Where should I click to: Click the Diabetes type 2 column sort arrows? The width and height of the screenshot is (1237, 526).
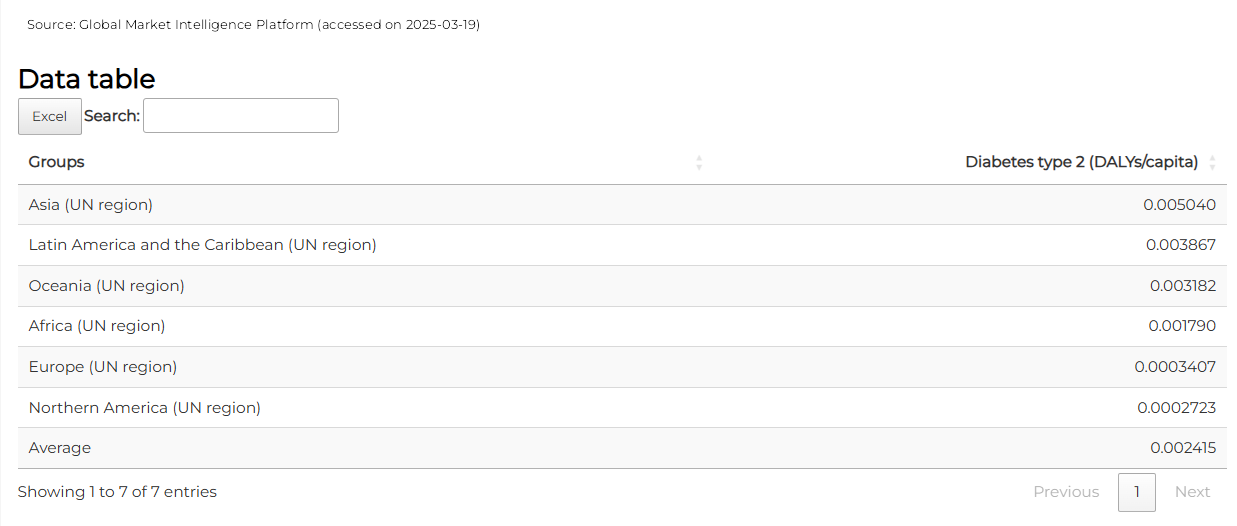tap(1212, 162)
